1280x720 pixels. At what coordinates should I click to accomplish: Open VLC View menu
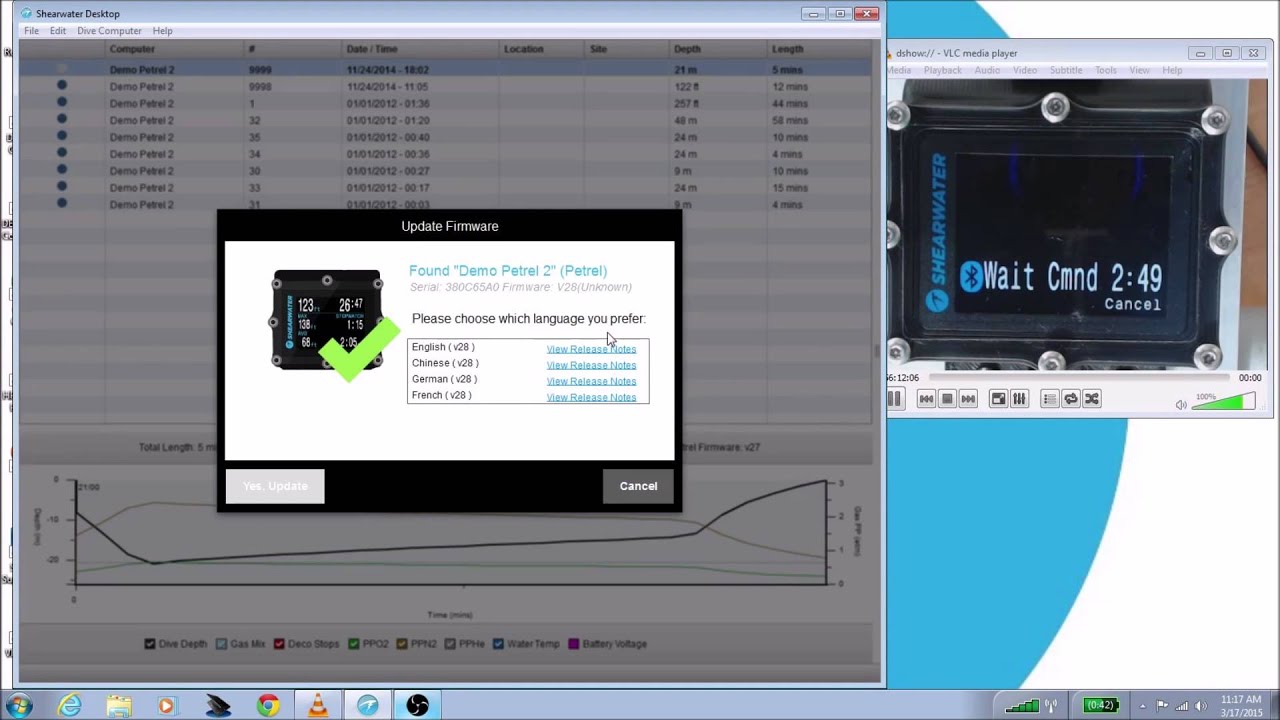point(1139,70)
